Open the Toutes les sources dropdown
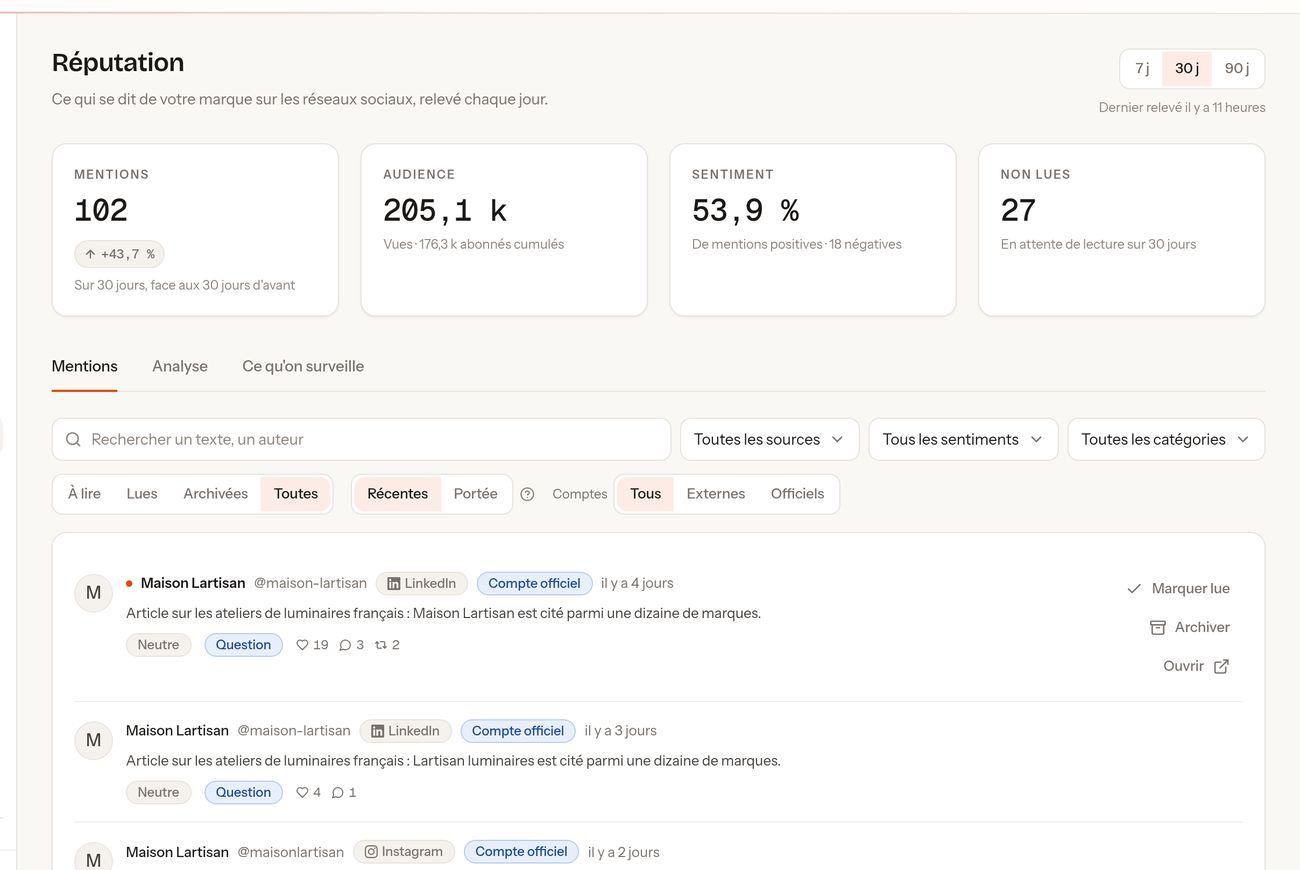Image resolution: width=1300 pixels, height=870 pixels. coord(770,440)
